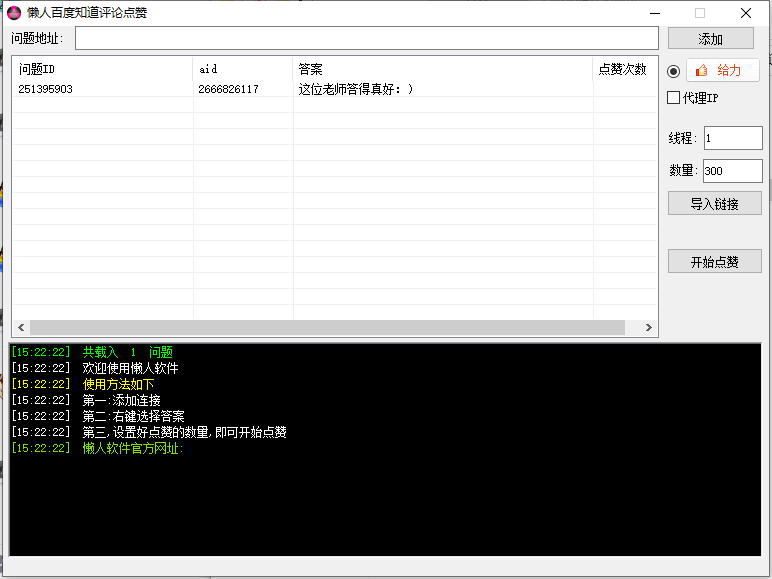Click the log line 第一:添加连接
This screenshot has height=579, width=772.
point(86,400)
